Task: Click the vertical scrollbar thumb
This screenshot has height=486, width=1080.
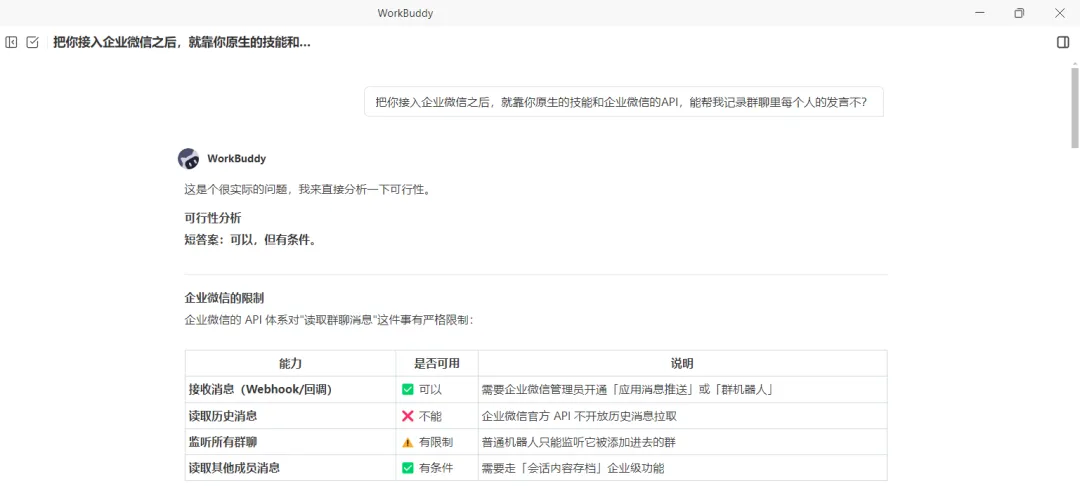Action: [x=1074, y=107]
